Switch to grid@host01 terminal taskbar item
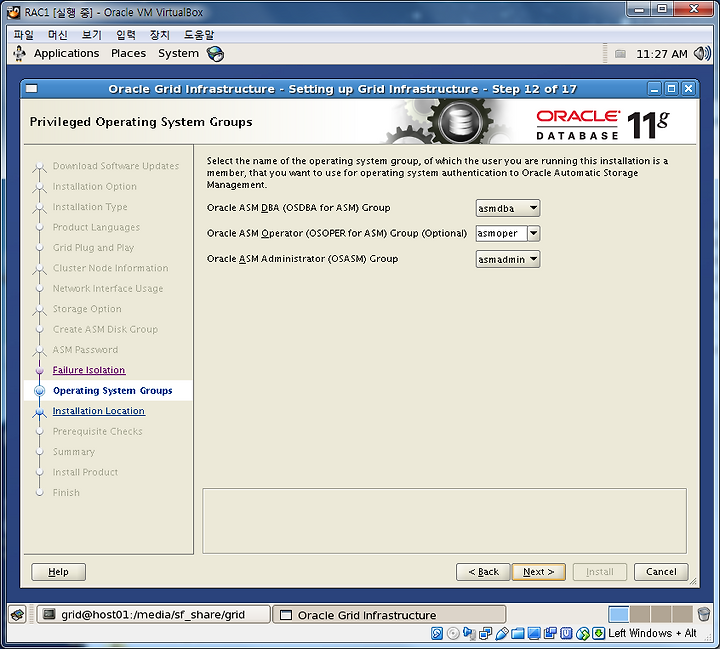 [153, 615]
